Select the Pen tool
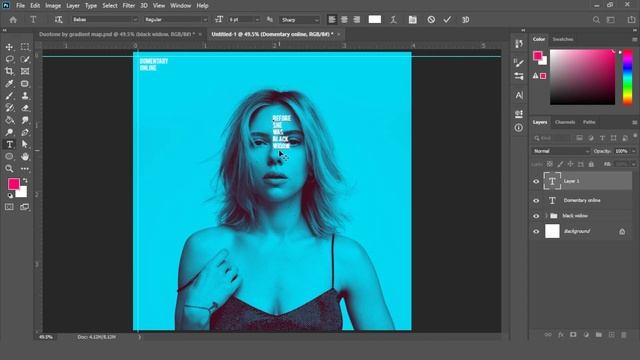Image resolution: width=640 pixels, height=360 pixels. click(25, 132)
